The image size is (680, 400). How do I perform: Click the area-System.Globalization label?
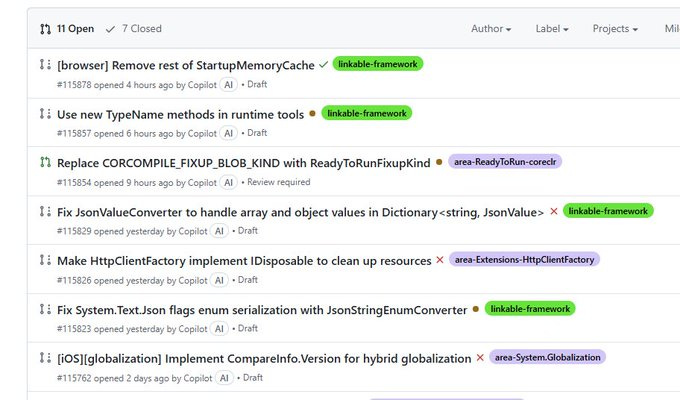pos(548,357)
